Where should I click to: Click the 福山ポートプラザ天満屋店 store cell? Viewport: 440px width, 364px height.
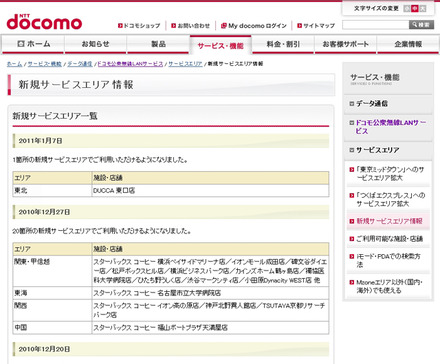(210, 328)
